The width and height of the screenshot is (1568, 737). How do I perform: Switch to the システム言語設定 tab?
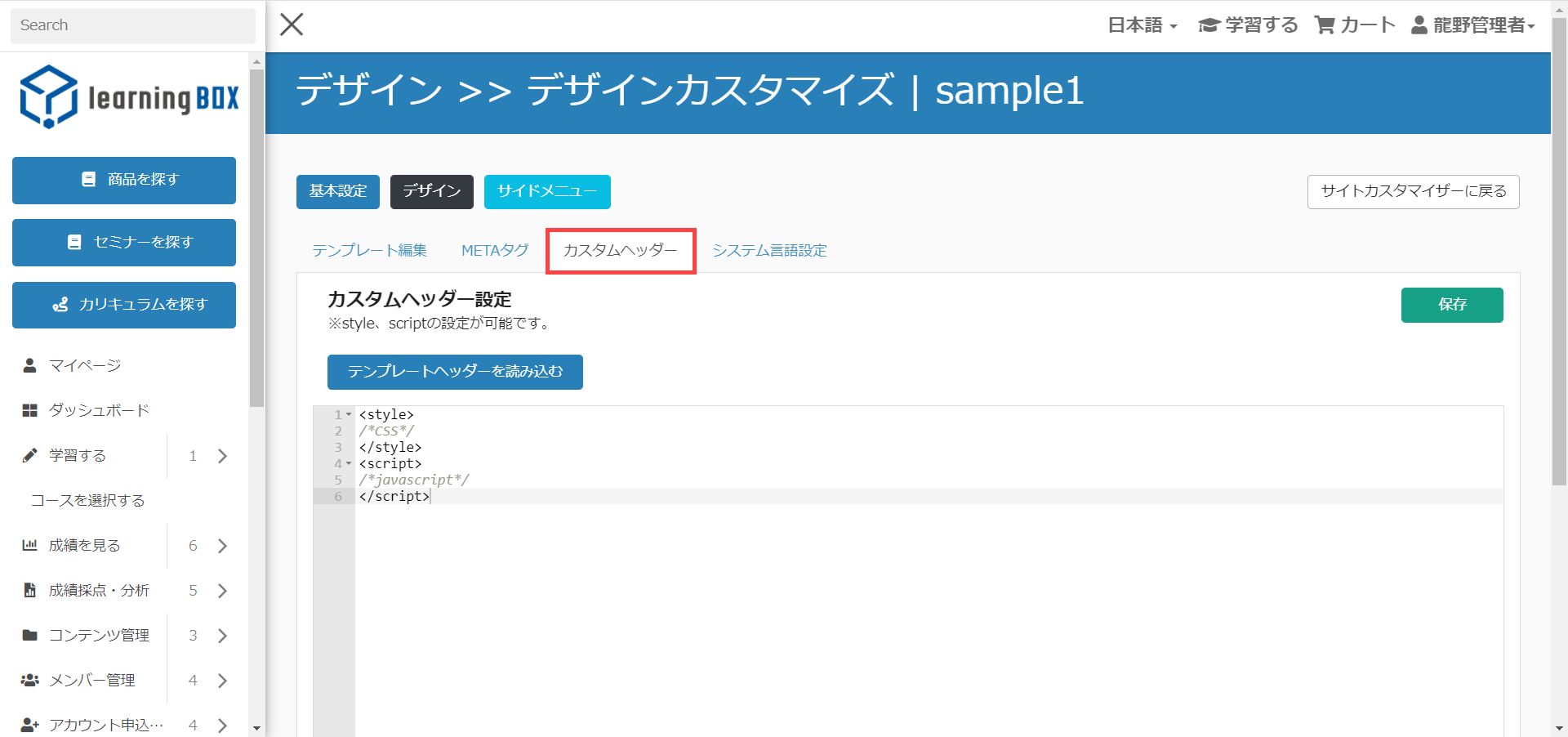[x=769, y=250]
